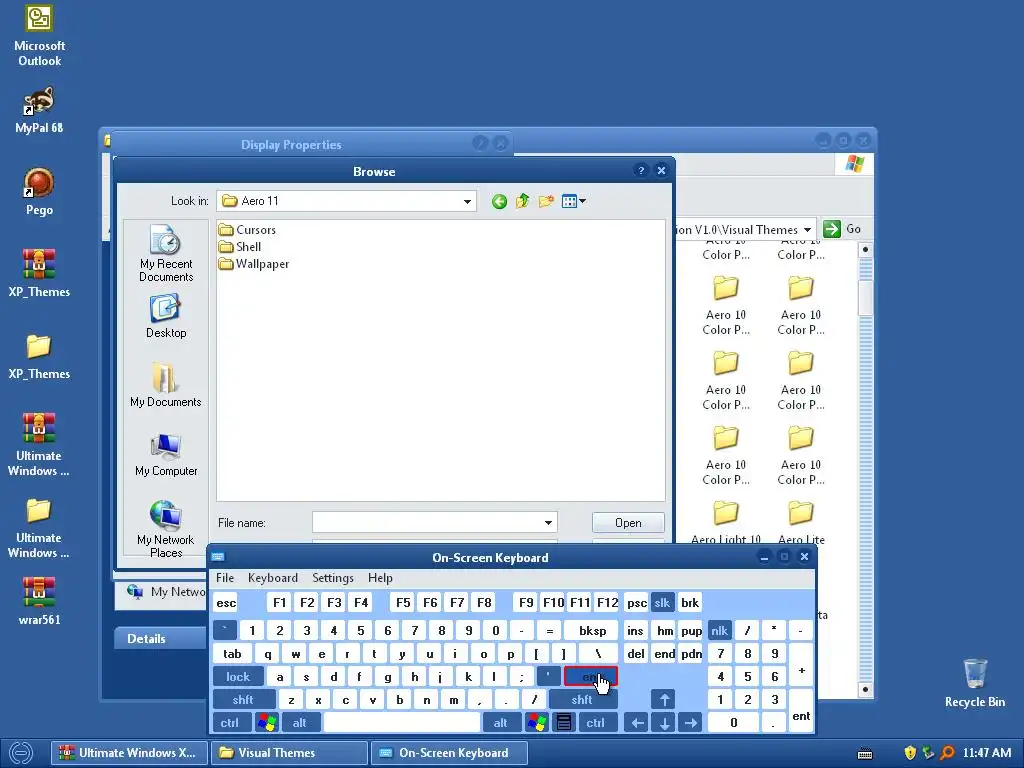Click the right Windows logo key
1024x768 pixels.
click(x=537, y=723)
